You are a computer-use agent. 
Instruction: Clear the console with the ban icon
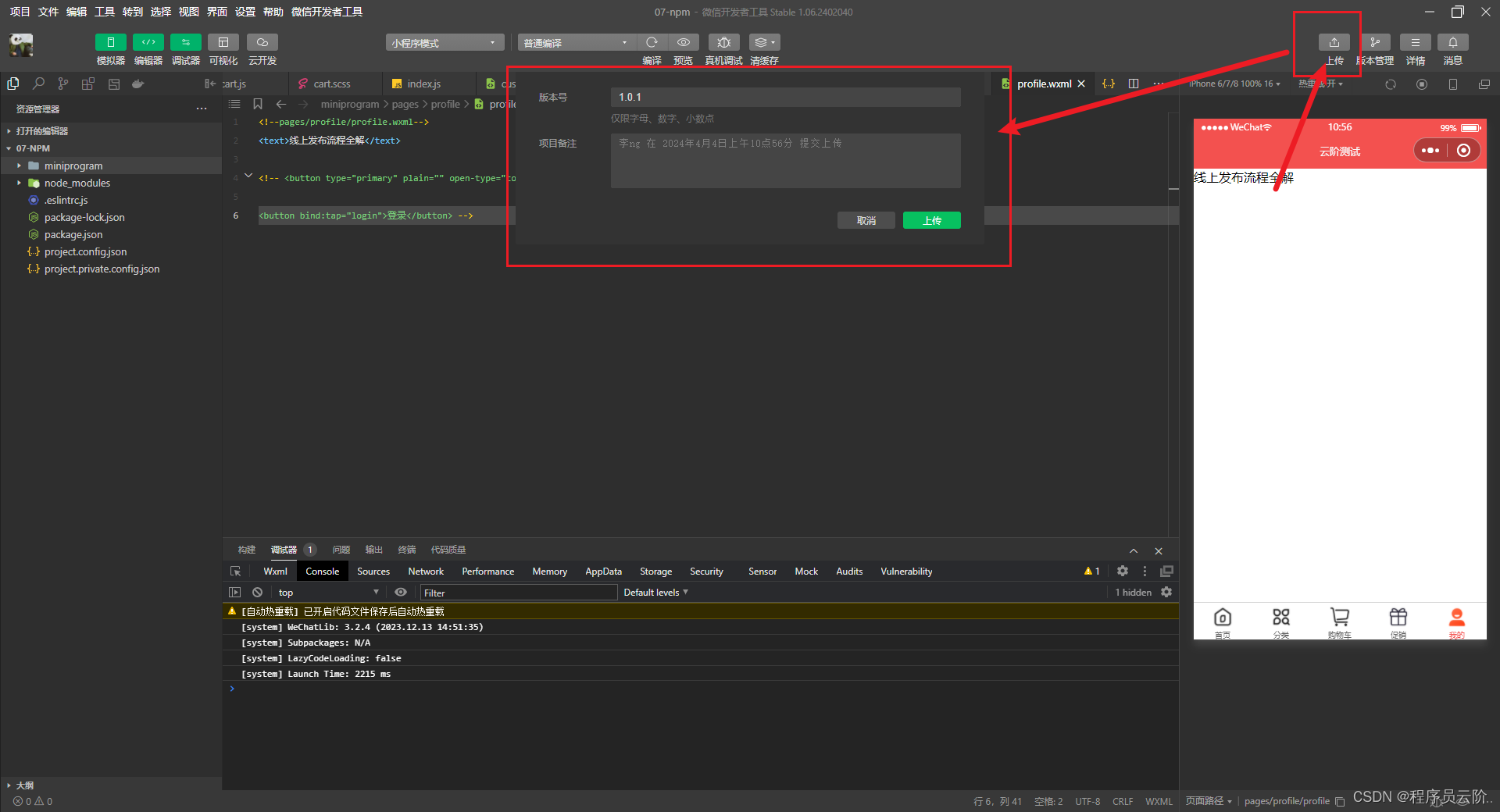258,593
